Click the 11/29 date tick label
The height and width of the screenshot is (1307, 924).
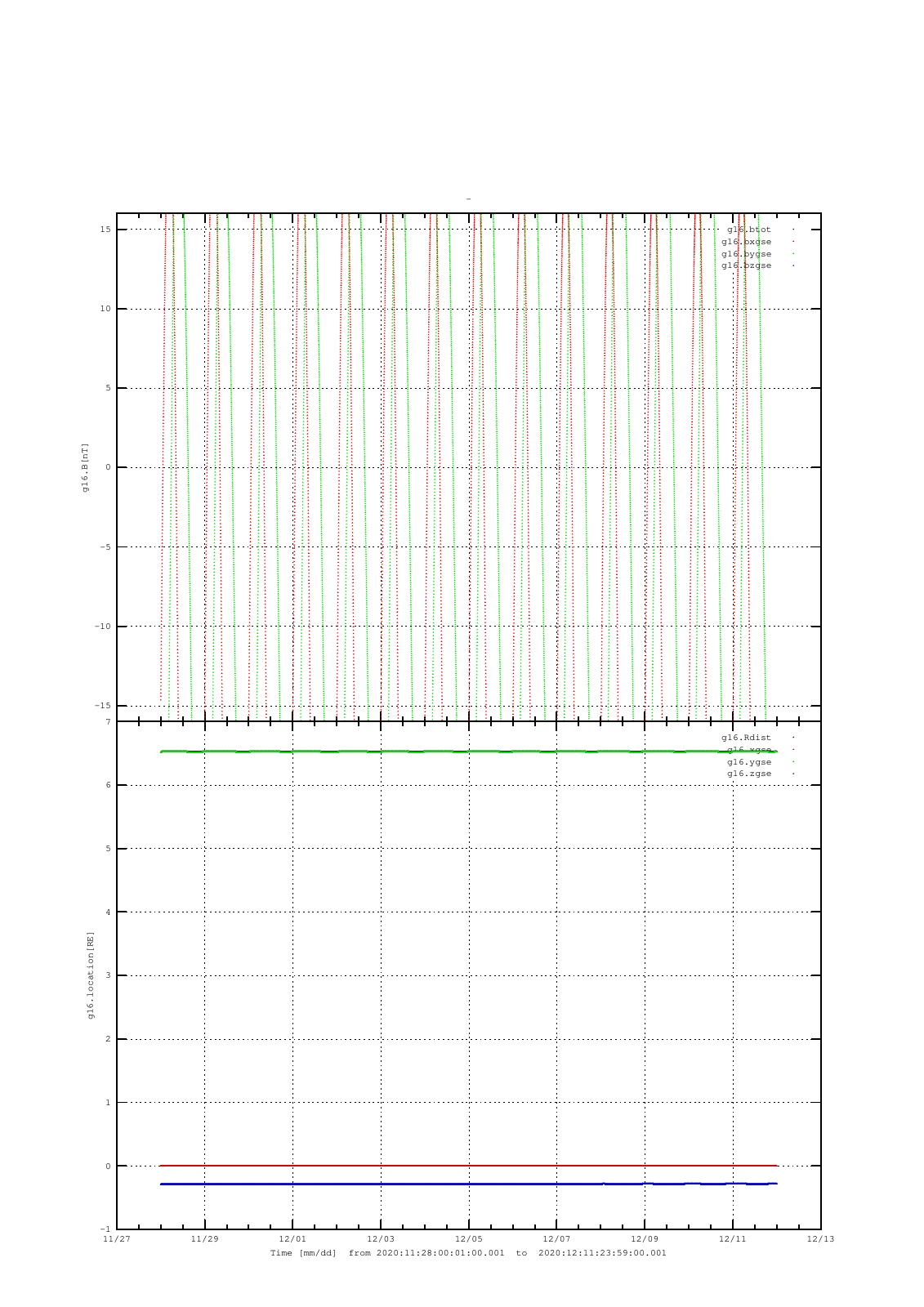tap(204, 1239)
